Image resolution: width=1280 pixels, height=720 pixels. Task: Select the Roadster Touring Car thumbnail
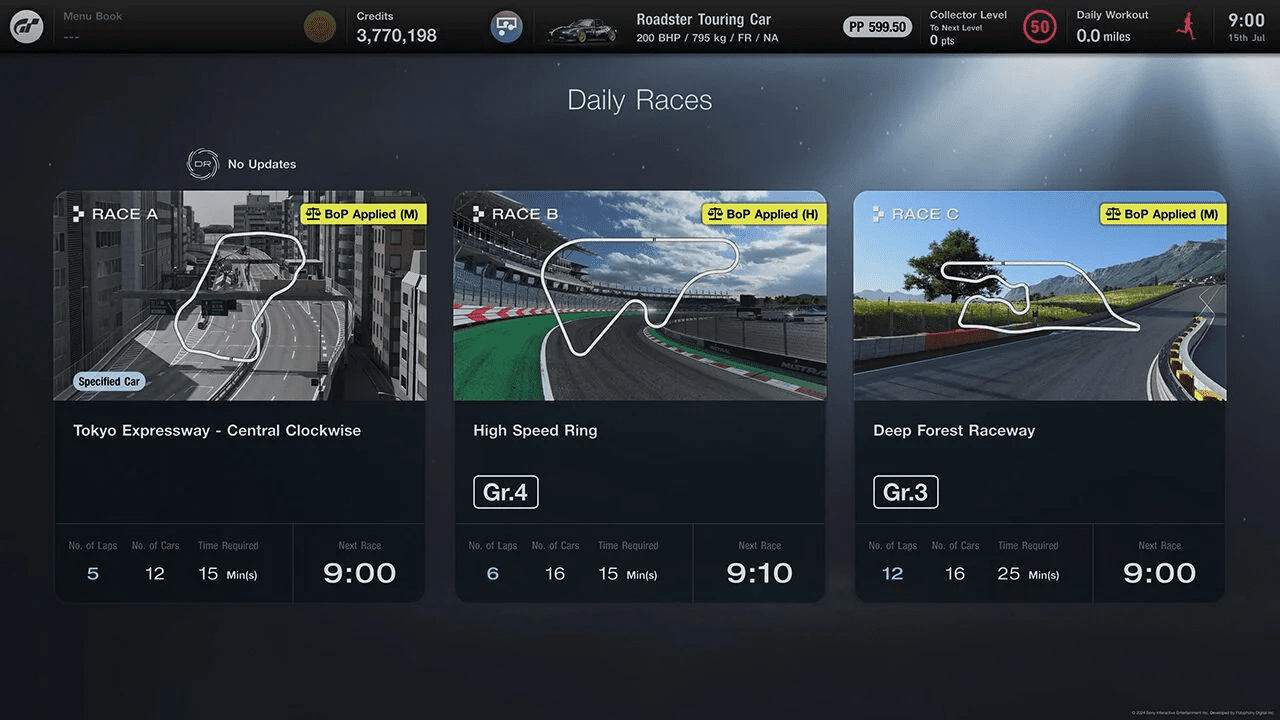(582, 30)
